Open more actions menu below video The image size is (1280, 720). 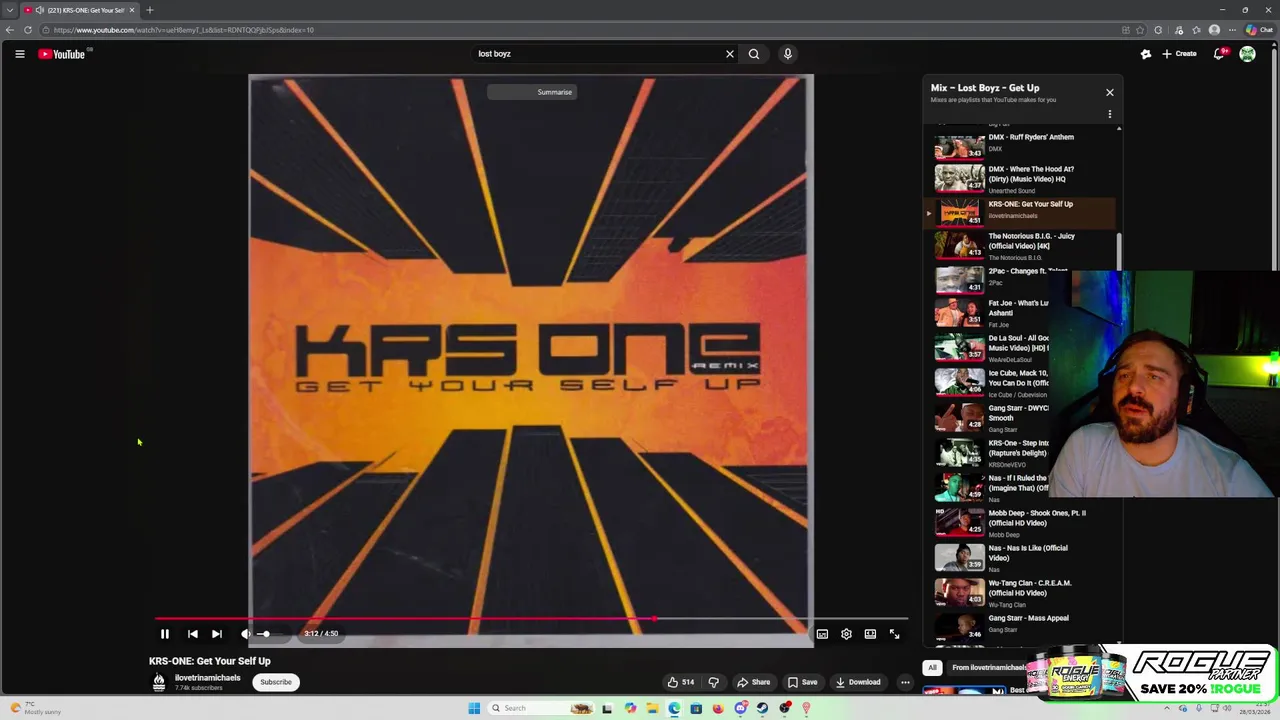(905, 682)
